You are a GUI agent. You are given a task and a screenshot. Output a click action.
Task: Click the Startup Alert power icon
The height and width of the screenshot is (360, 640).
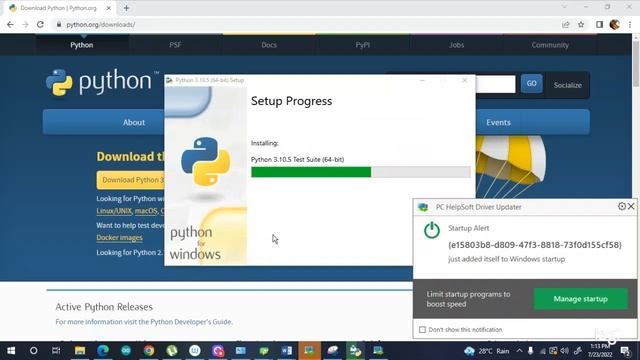pyautogui.click(x=432, y=231)
